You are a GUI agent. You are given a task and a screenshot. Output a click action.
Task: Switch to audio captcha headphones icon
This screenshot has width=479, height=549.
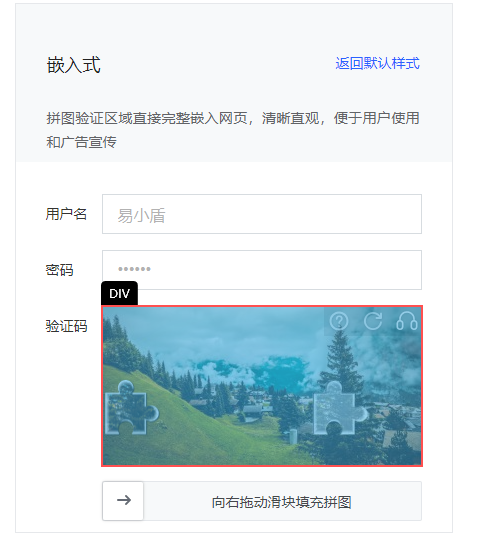(407, 321)
